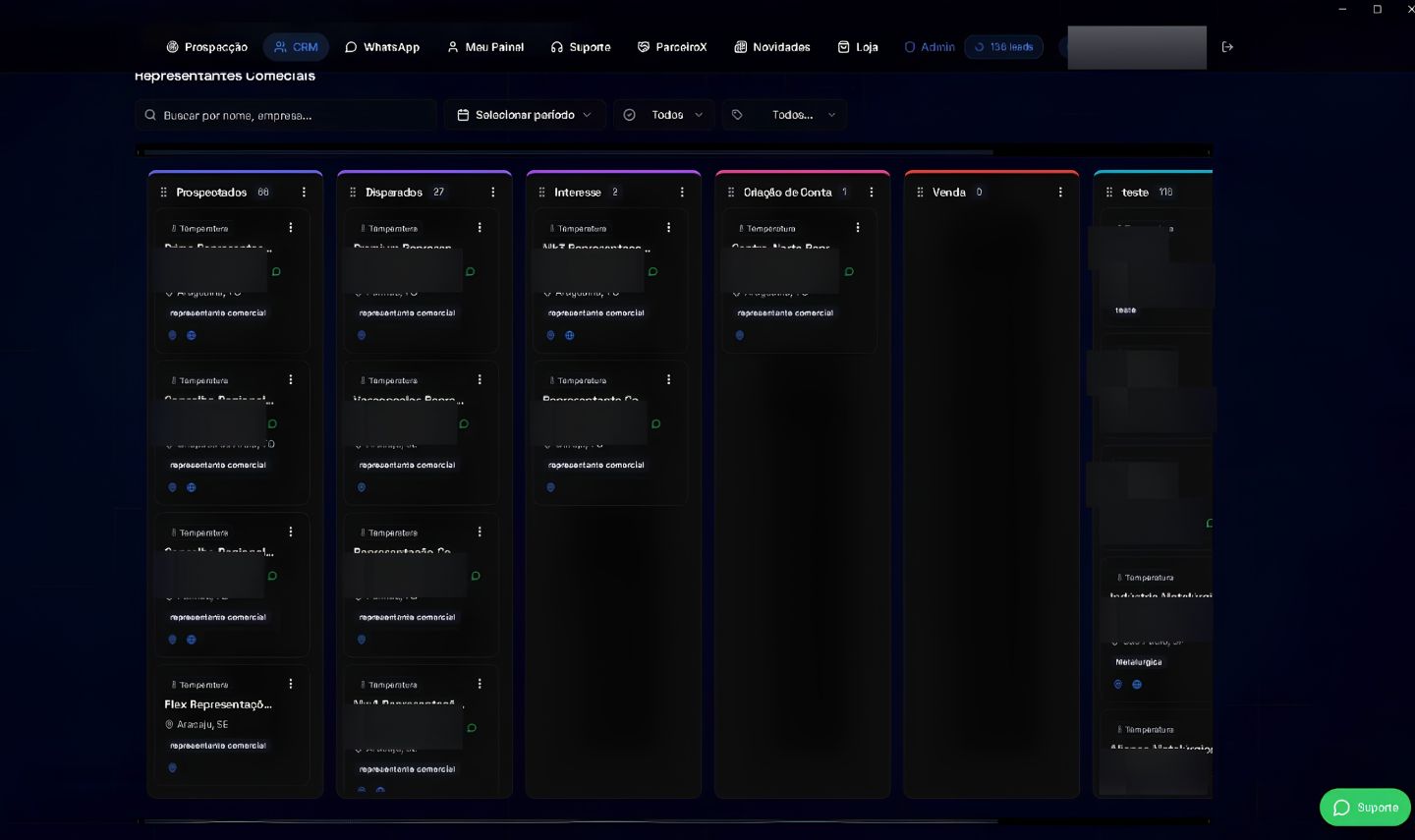
Task: Click the Prospectados column drag handle
Action: coord(163,193)
